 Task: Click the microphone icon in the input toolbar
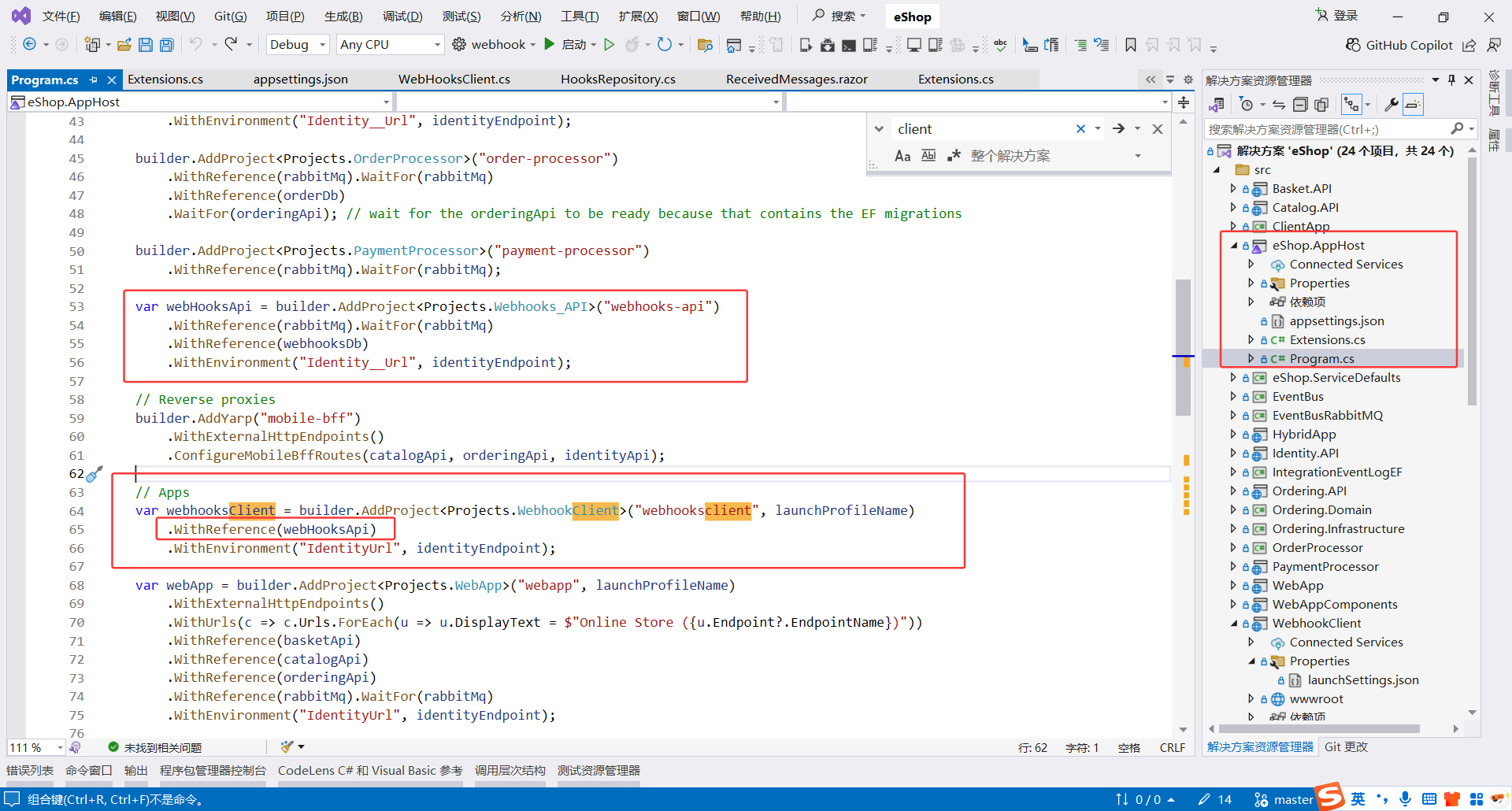click(1406, 798)
